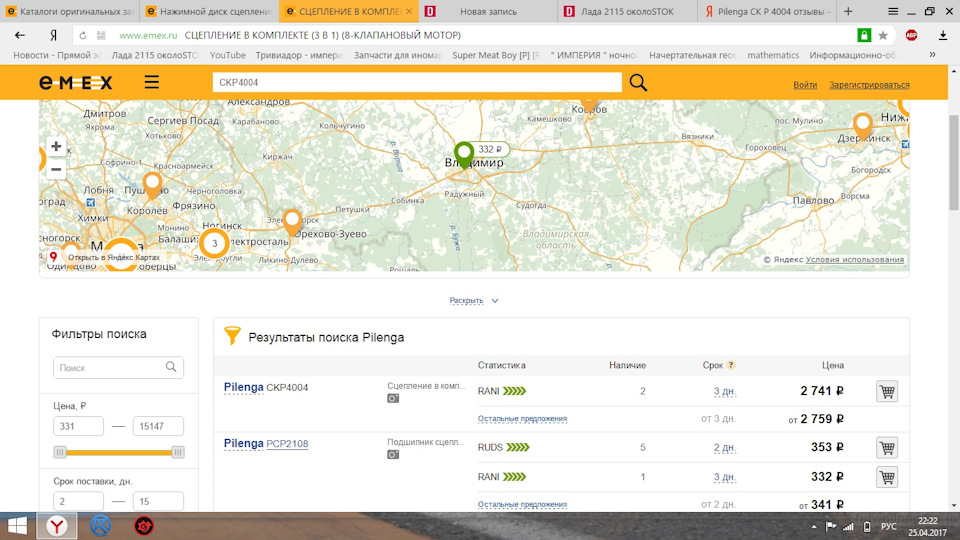960x540 pixels.
Task: Click Условия использования on map
Action: pyautogui.click(x=855, y=260)
